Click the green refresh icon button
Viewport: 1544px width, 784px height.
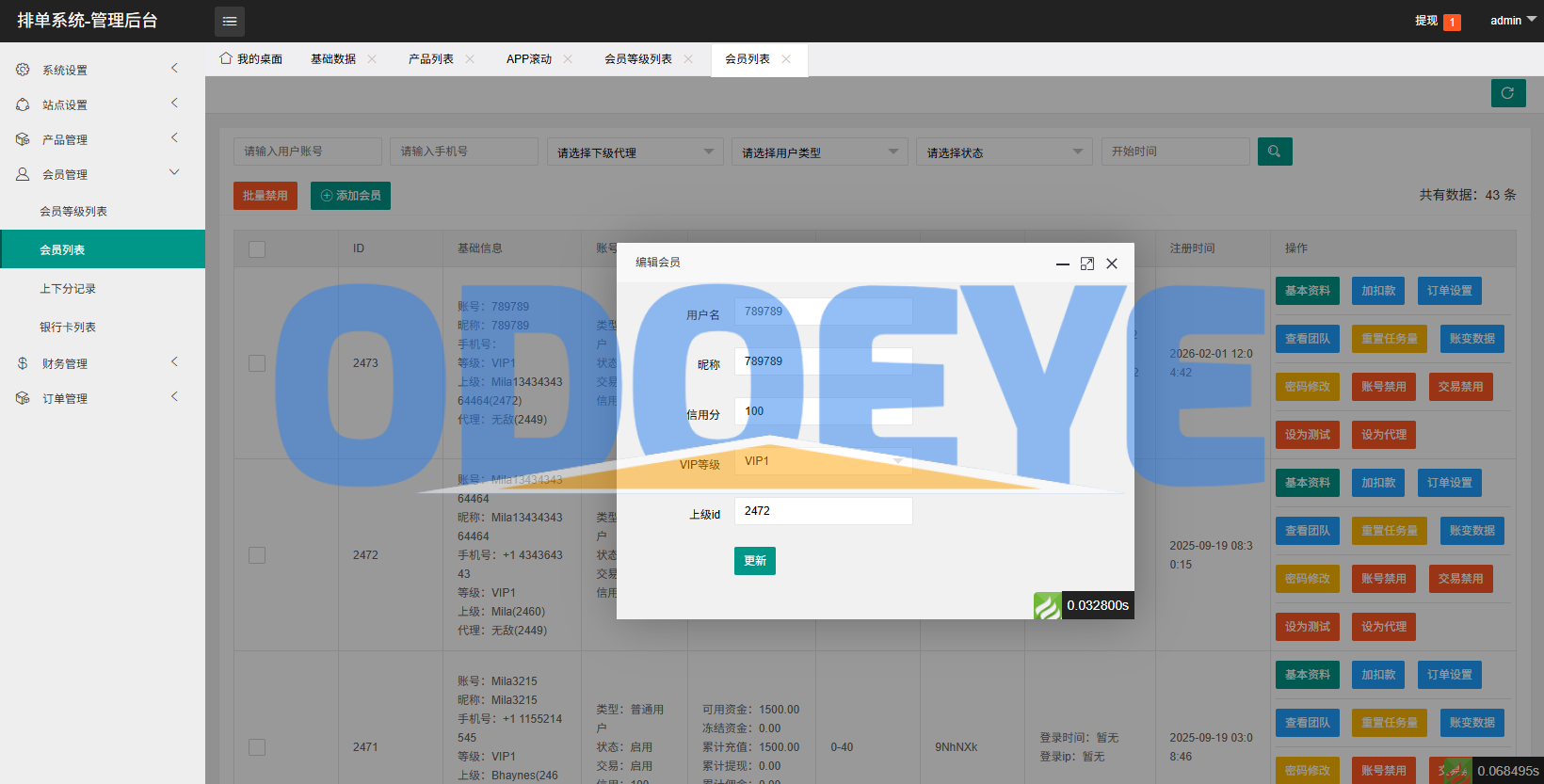click(1507, 93)
